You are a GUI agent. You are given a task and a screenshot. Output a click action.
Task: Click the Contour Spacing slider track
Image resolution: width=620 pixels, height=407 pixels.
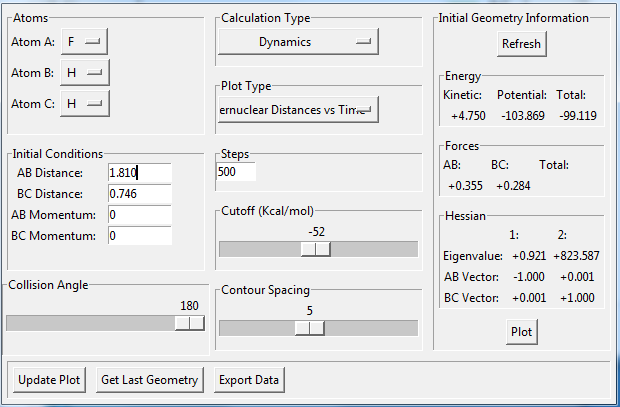coord(370,328)
